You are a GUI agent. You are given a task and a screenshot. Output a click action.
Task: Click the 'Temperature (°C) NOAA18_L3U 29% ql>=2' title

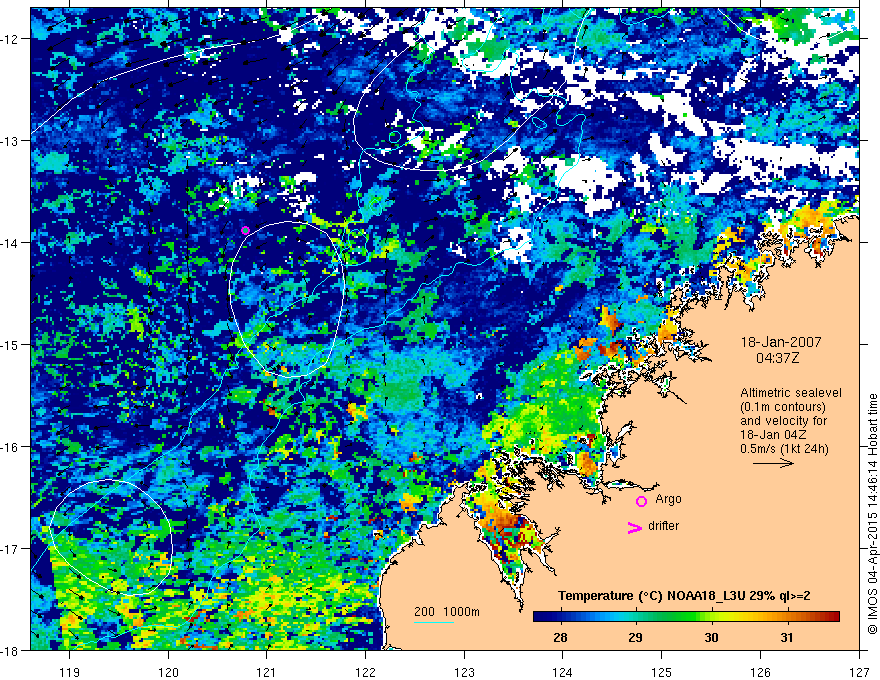[684, 596]
